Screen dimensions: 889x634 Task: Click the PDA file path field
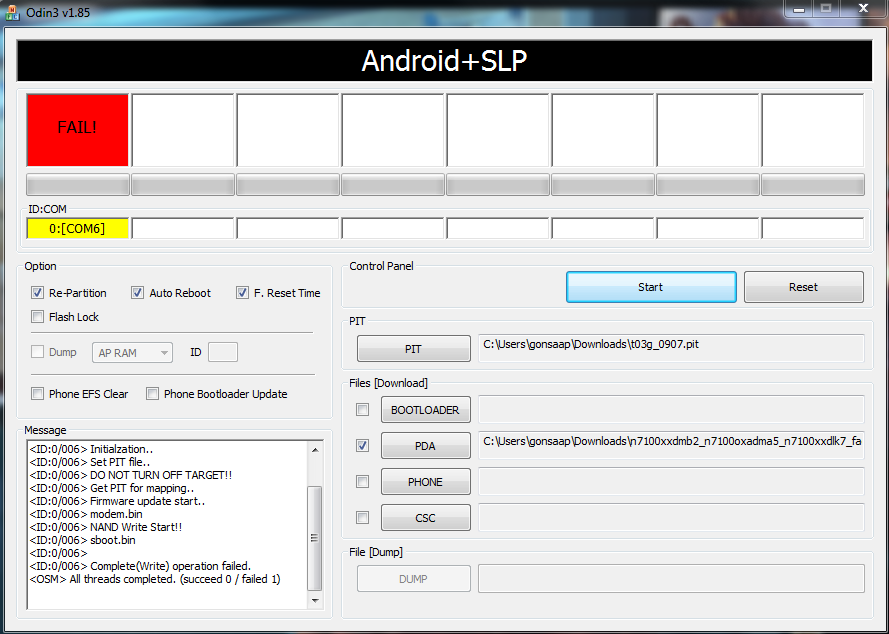click(x=671, y=445)
